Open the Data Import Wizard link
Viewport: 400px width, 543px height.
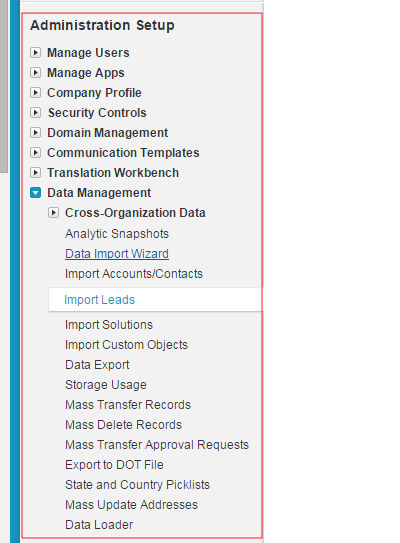117,254
